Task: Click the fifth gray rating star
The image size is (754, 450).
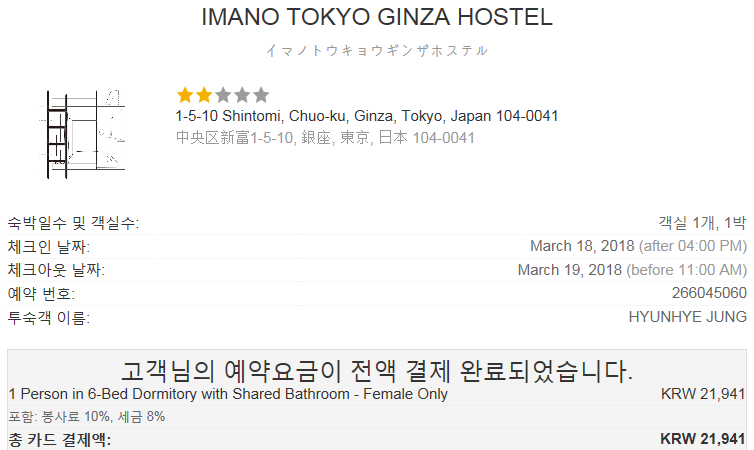Action: pos(261,95)
